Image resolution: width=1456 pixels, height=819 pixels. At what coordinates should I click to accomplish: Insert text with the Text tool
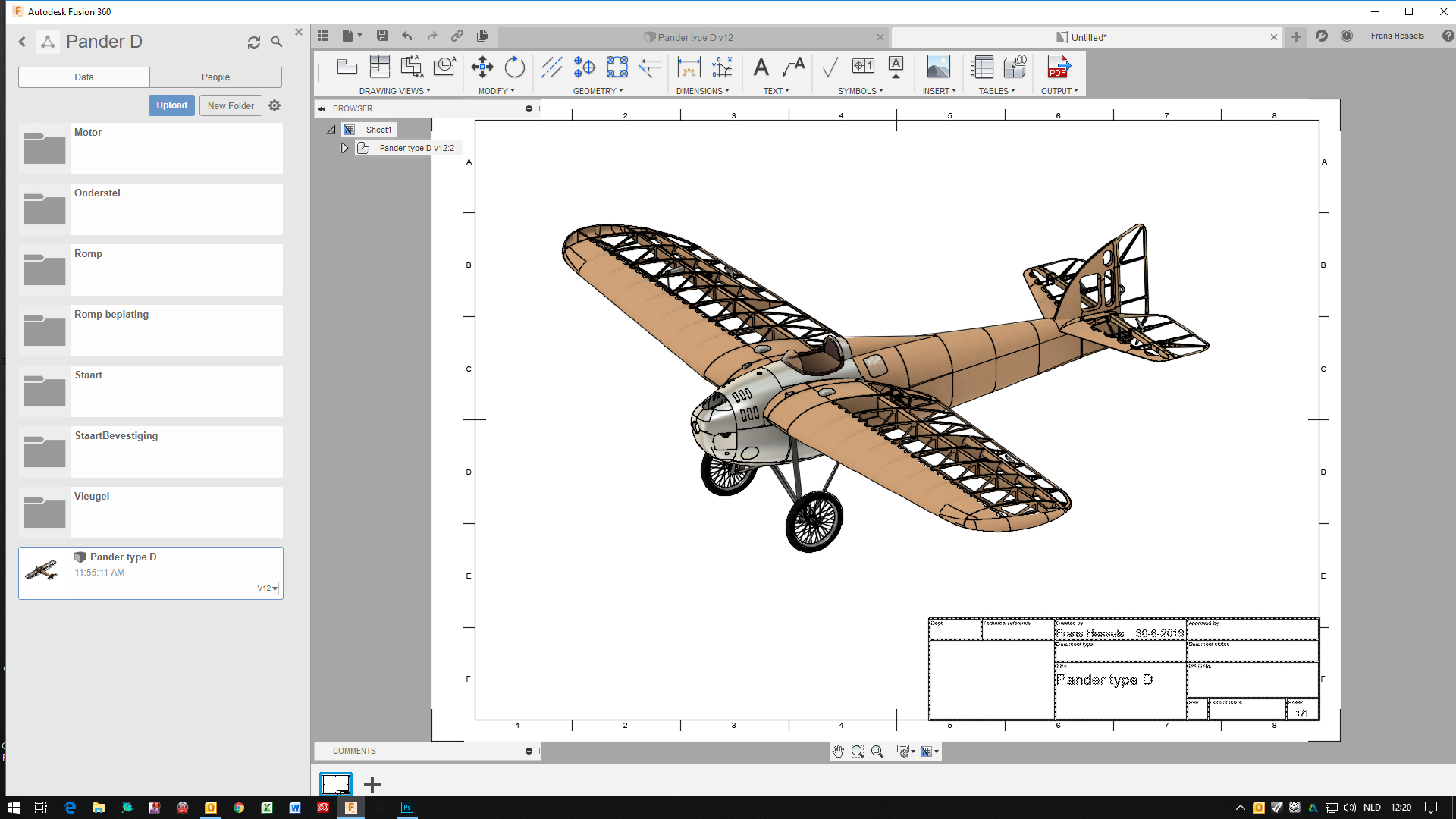pos(762,67)
